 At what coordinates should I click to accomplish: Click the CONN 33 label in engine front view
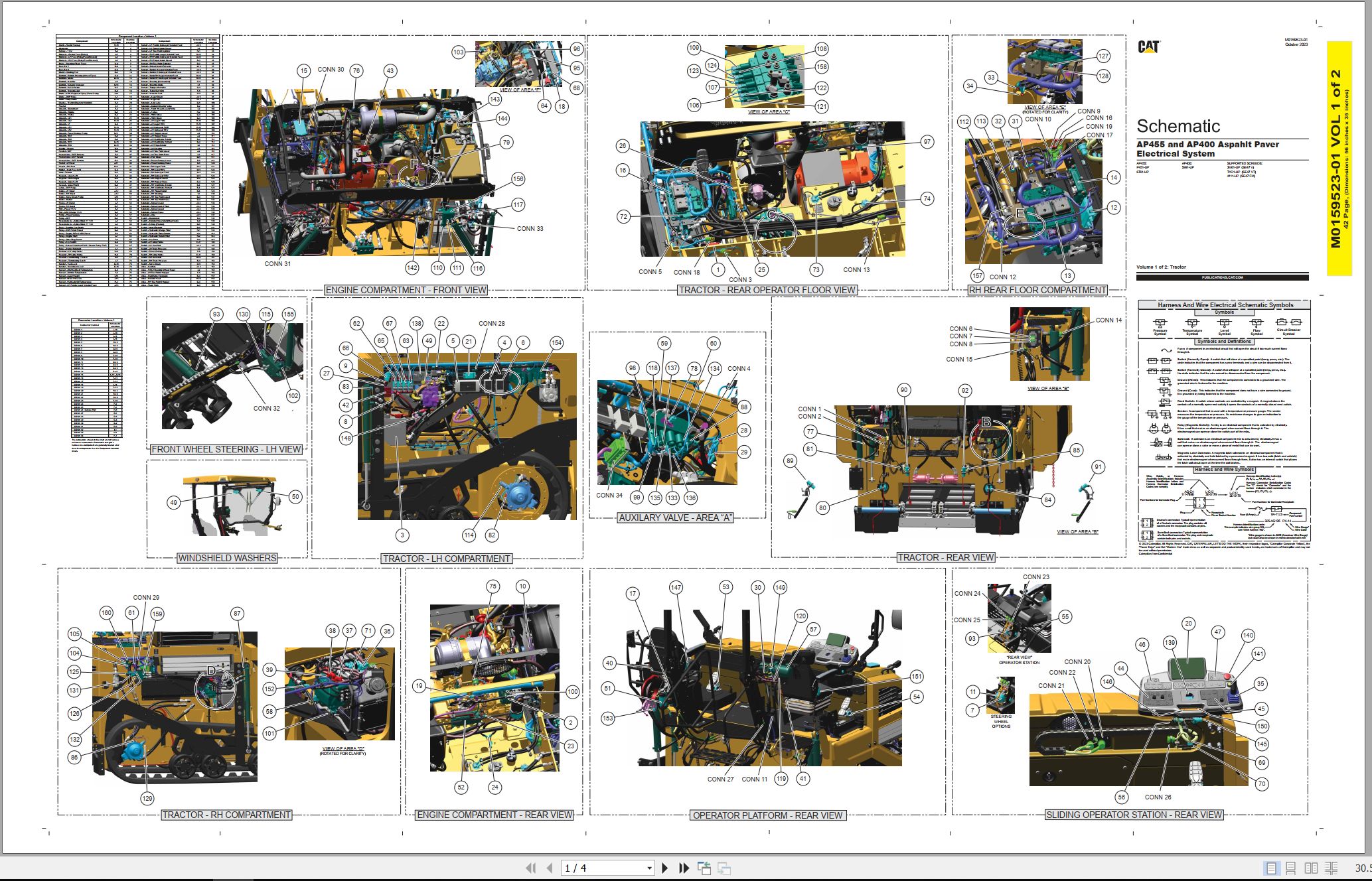click(530, 228)
